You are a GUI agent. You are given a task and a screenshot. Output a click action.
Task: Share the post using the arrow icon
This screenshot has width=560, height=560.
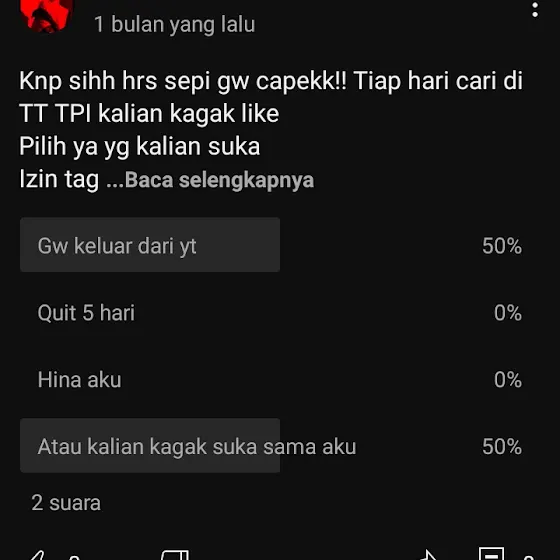[428, 555]
